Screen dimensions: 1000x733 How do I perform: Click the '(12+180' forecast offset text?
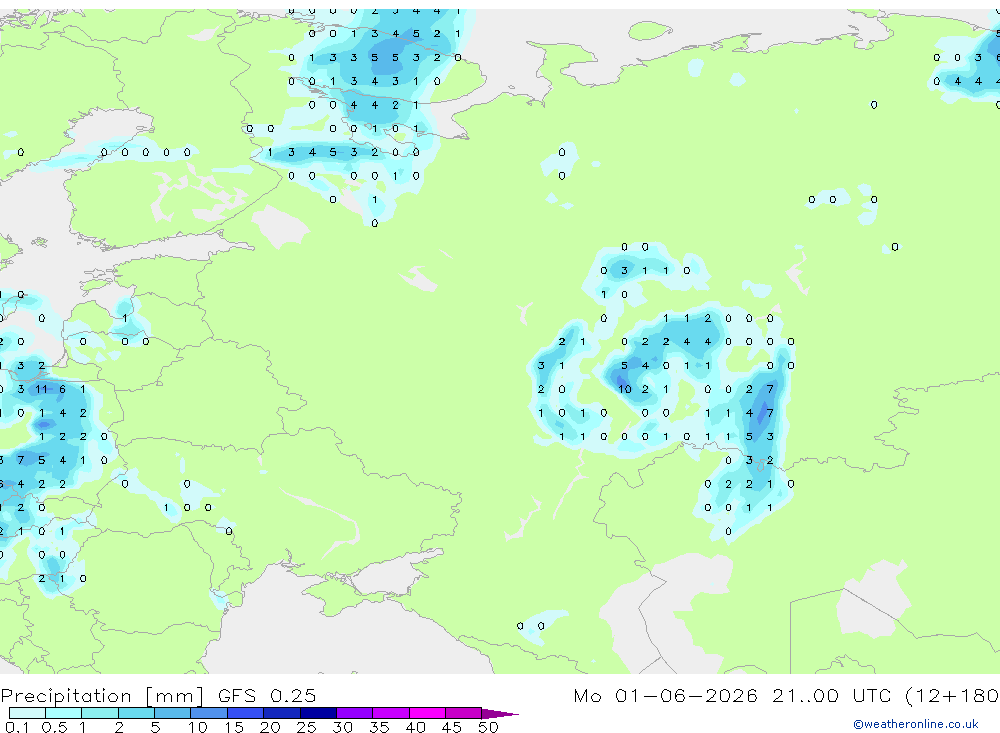coord(952,695)
